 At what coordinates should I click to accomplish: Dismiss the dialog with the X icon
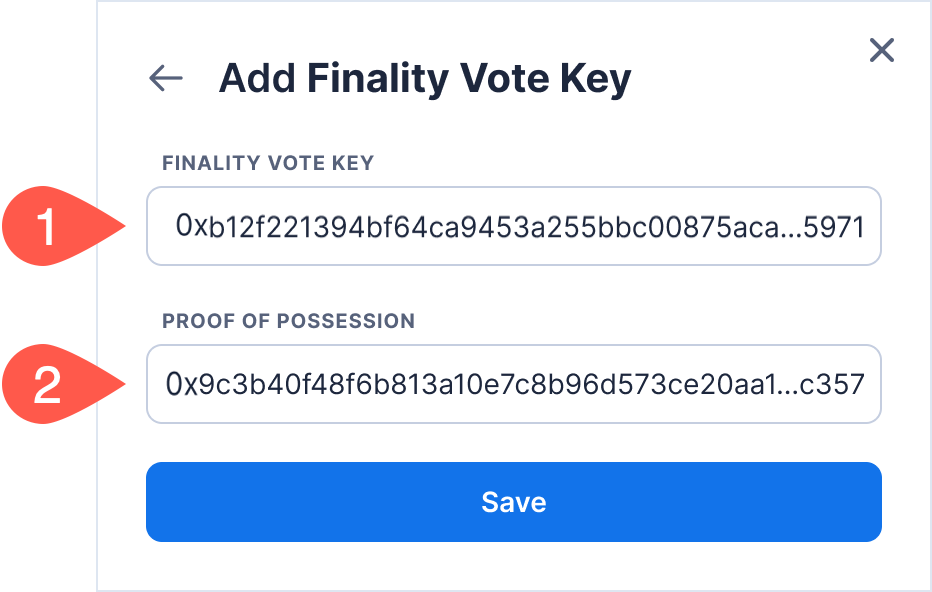click(x=881, y=50)
